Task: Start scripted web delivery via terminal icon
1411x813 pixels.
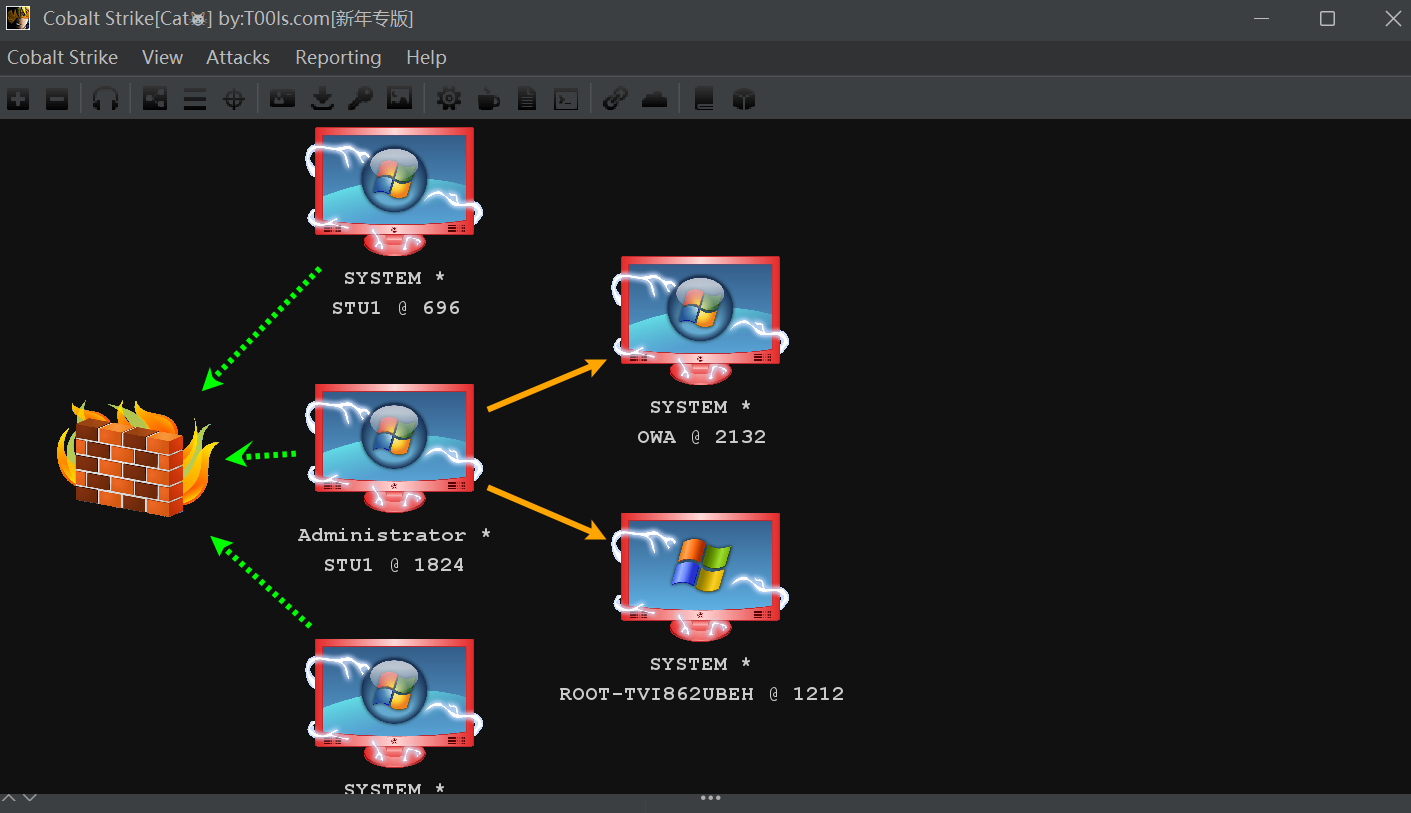Action: (x=566, y=99)
